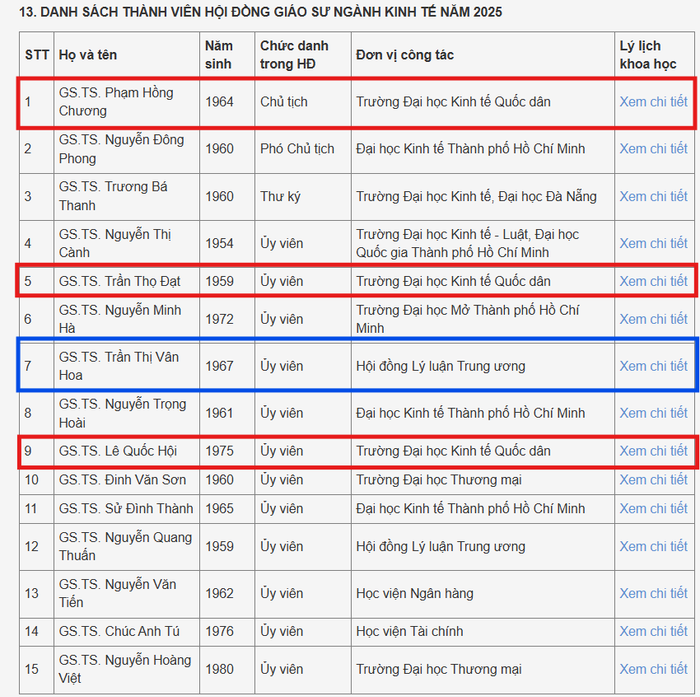
Task: Click the name GS.TS. Chúc Anh Tú
Action: click(119, 631)
